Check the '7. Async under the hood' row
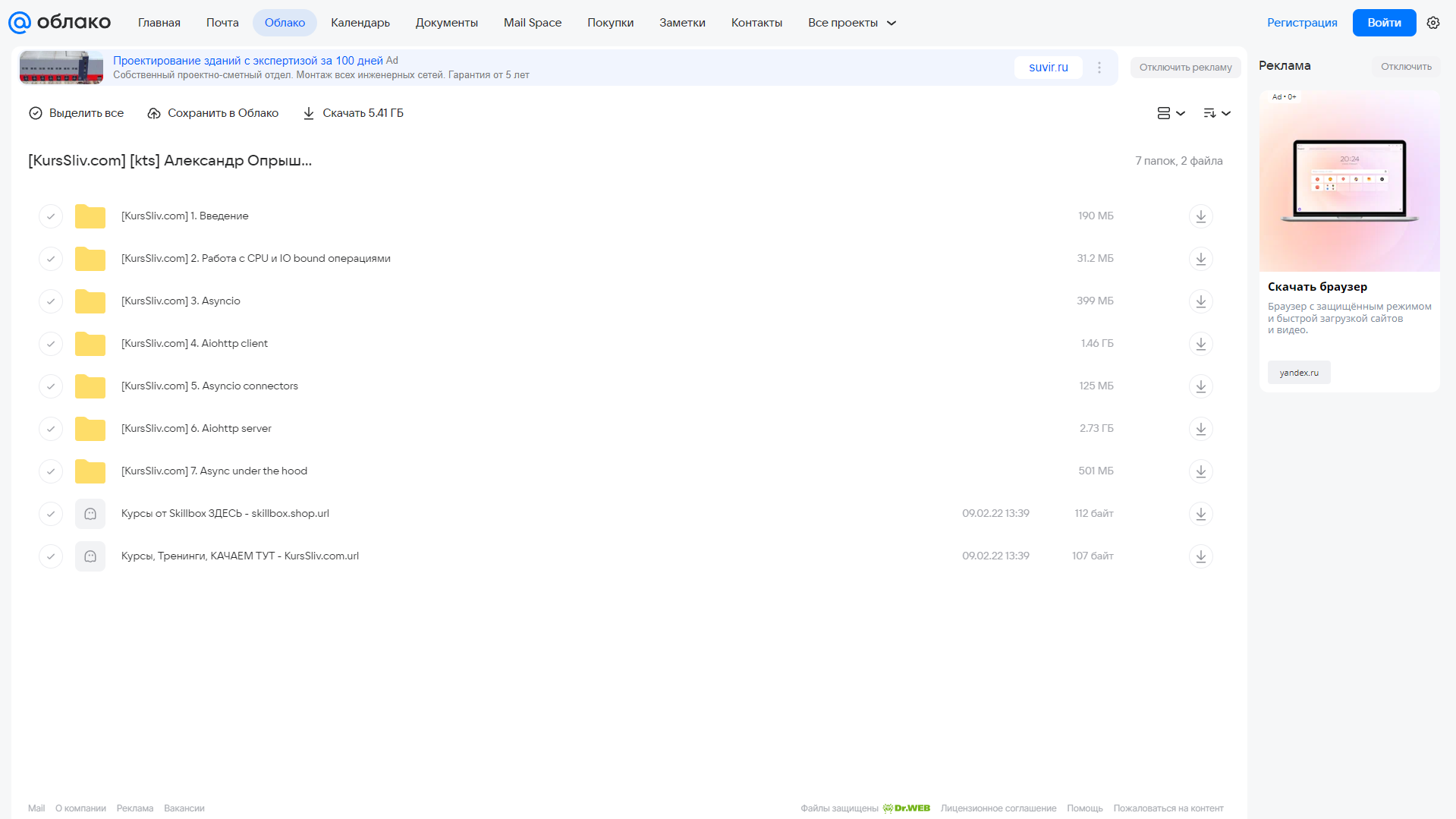The width and height of the screenshot is (1456, 819). (51, 471)
